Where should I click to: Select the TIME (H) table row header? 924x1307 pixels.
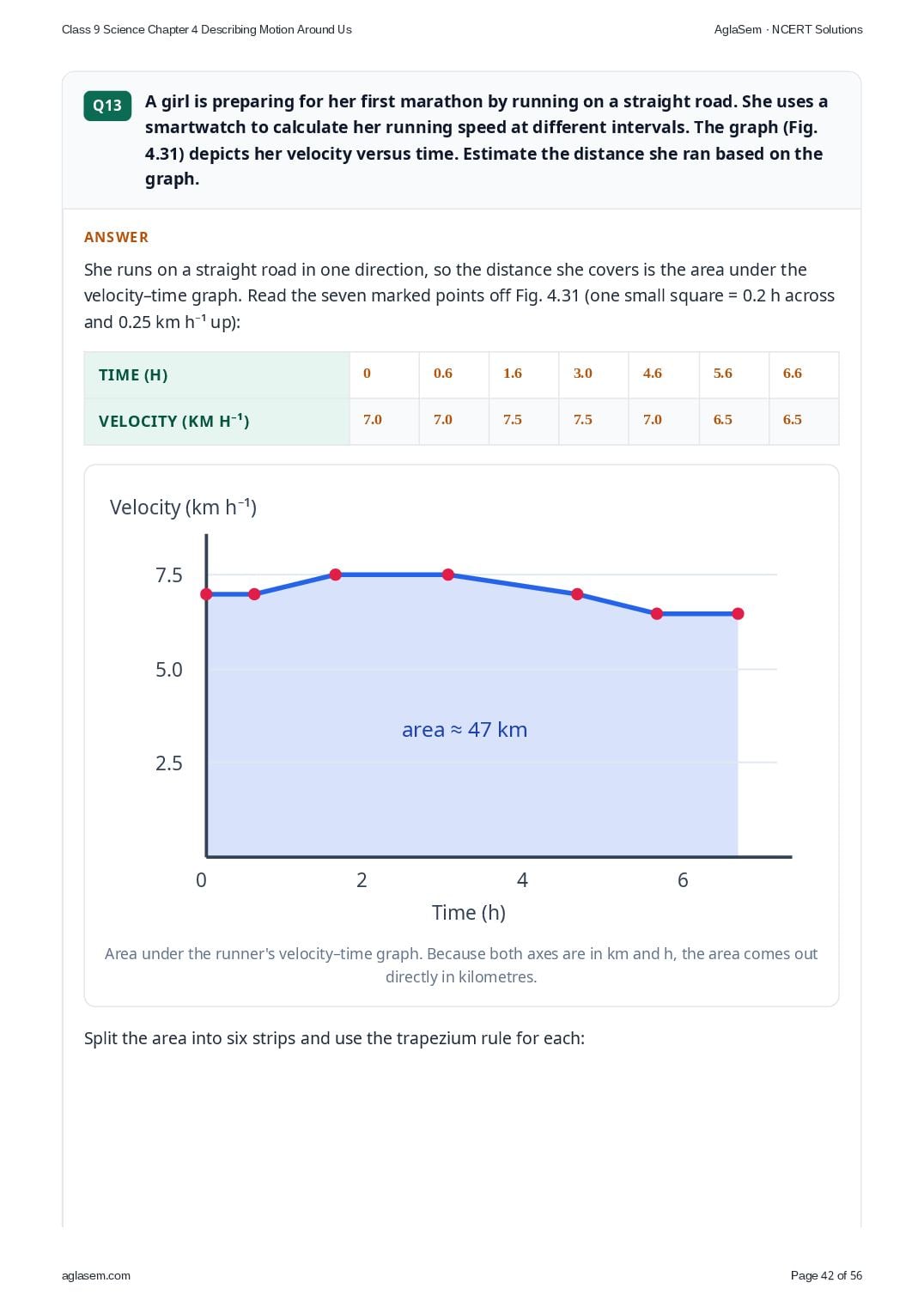[216, 375]
